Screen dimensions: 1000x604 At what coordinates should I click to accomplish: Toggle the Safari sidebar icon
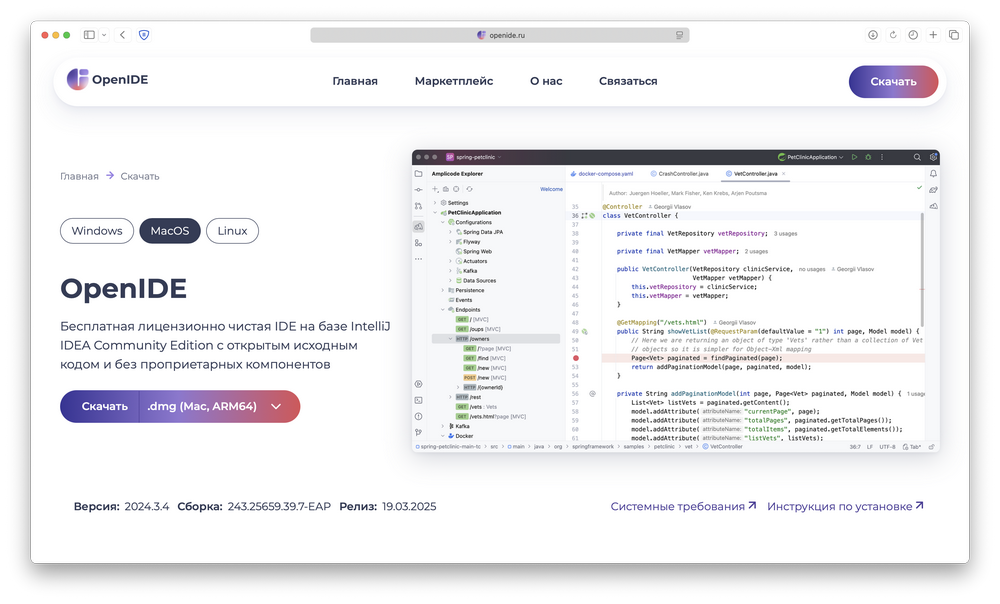[89, 35]
